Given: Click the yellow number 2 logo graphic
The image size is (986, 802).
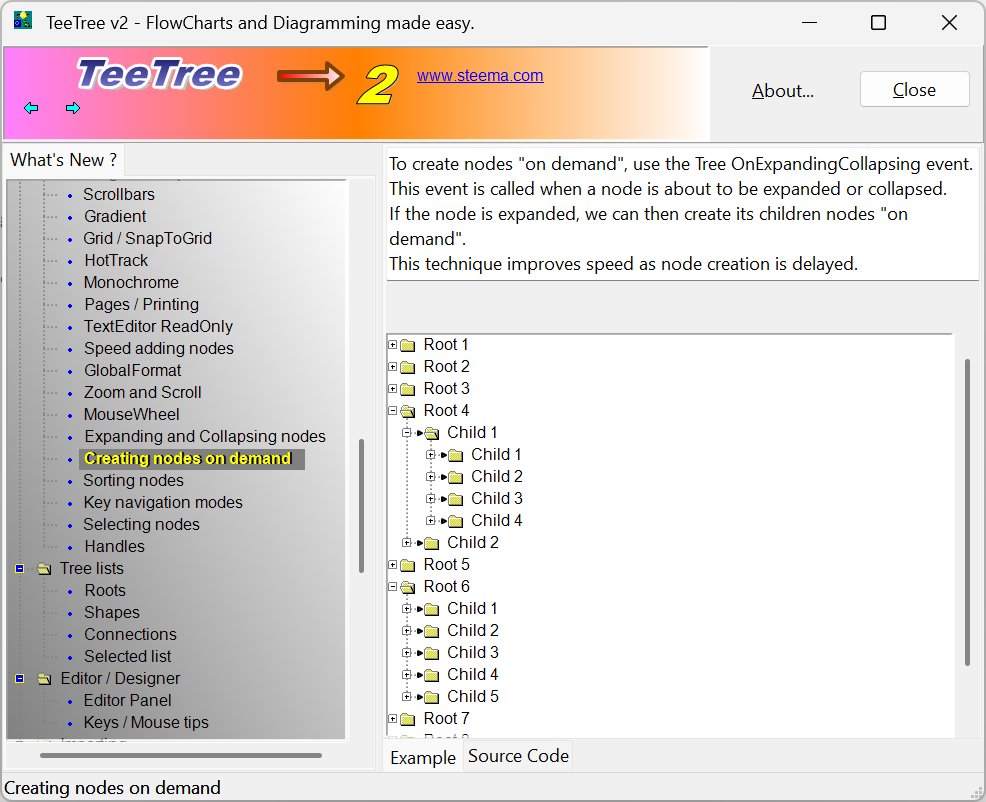Looking at the screenshot, I should (x=377, y=84).
